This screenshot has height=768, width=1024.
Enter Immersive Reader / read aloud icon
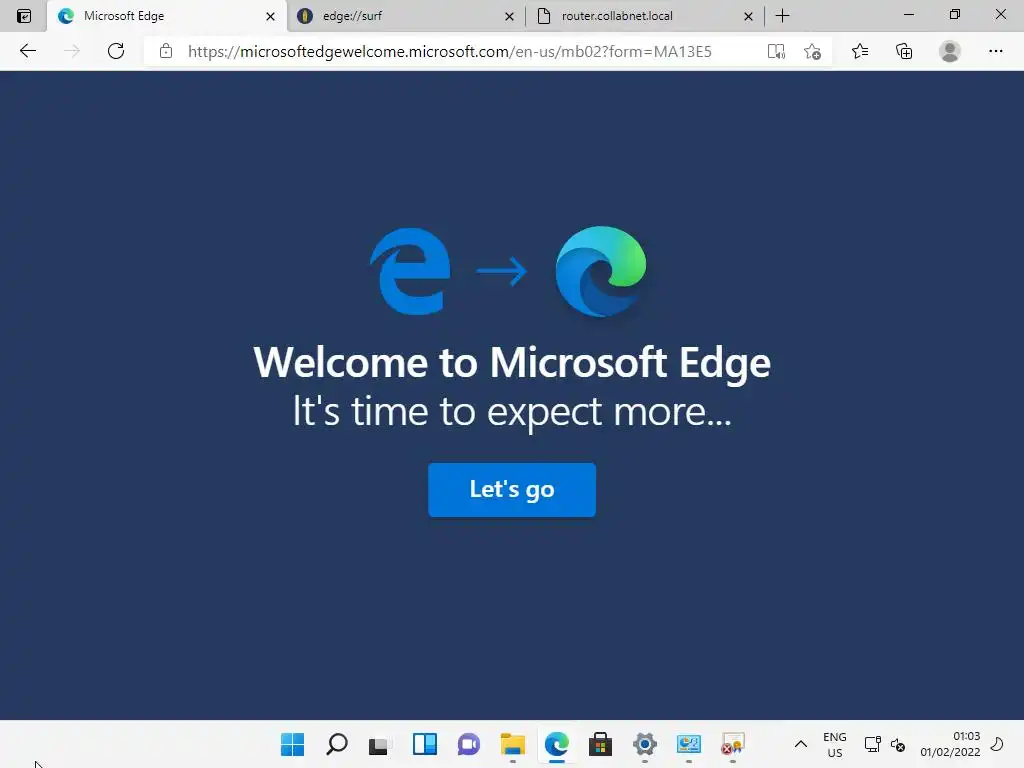(x=776, y=51)
